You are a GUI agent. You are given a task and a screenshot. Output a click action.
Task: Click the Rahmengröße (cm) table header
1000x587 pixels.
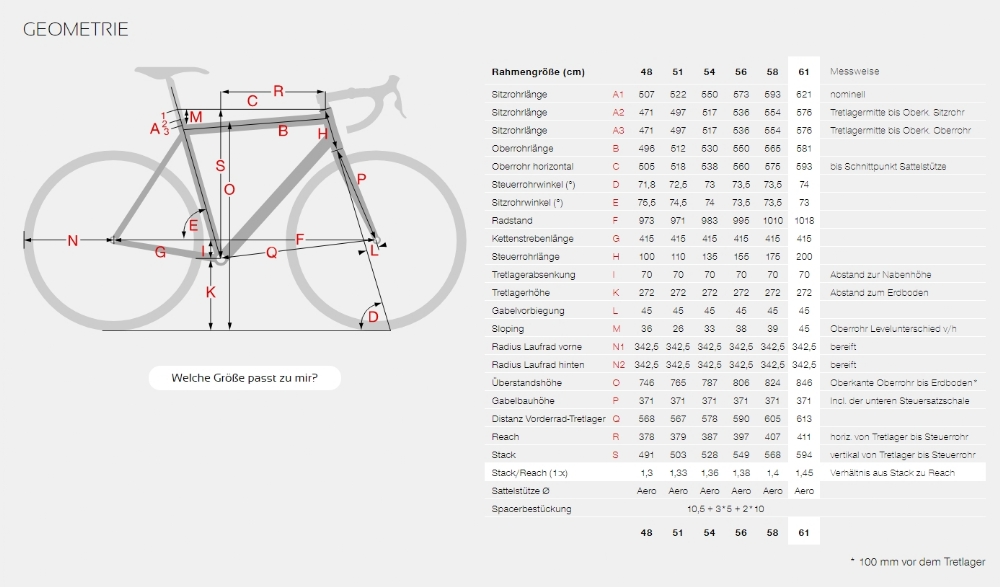coord(538,72)
